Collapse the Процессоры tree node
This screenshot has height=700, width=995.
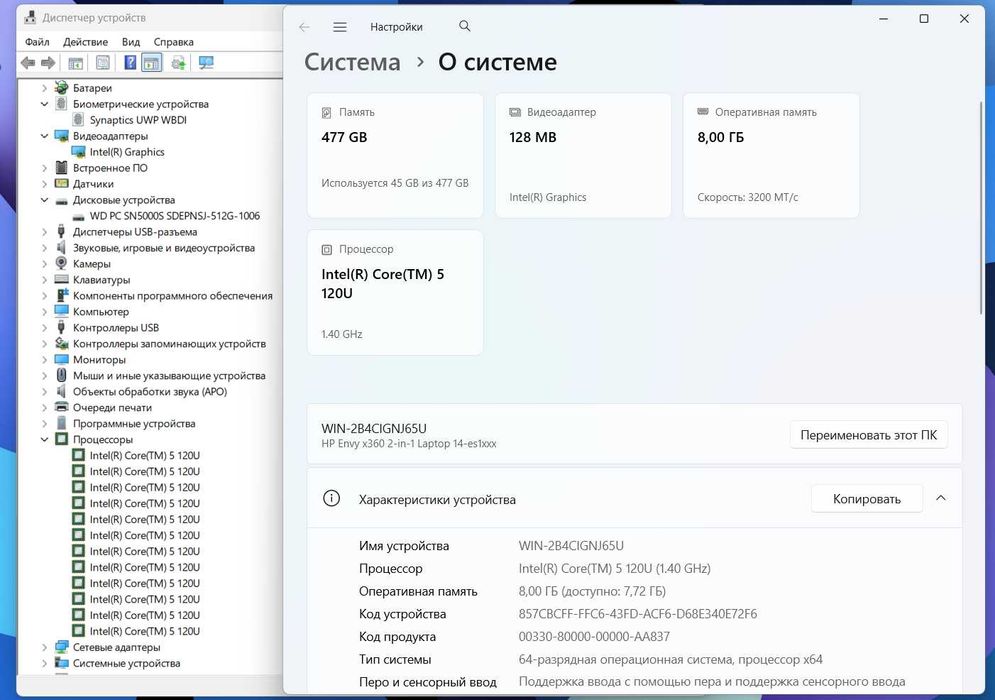click(x=44, y=439)
